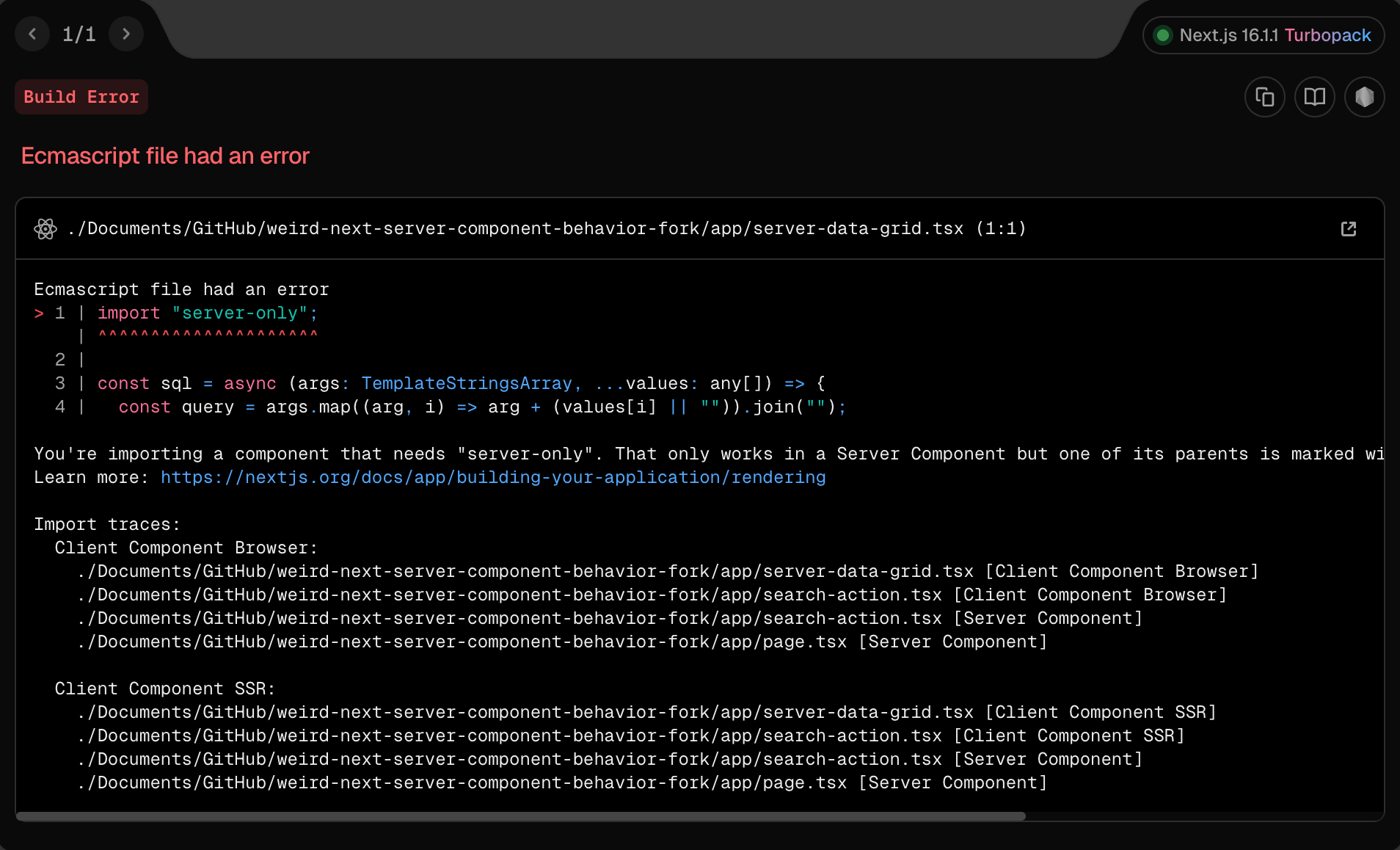Click the Build Error label

click(81, 97)
